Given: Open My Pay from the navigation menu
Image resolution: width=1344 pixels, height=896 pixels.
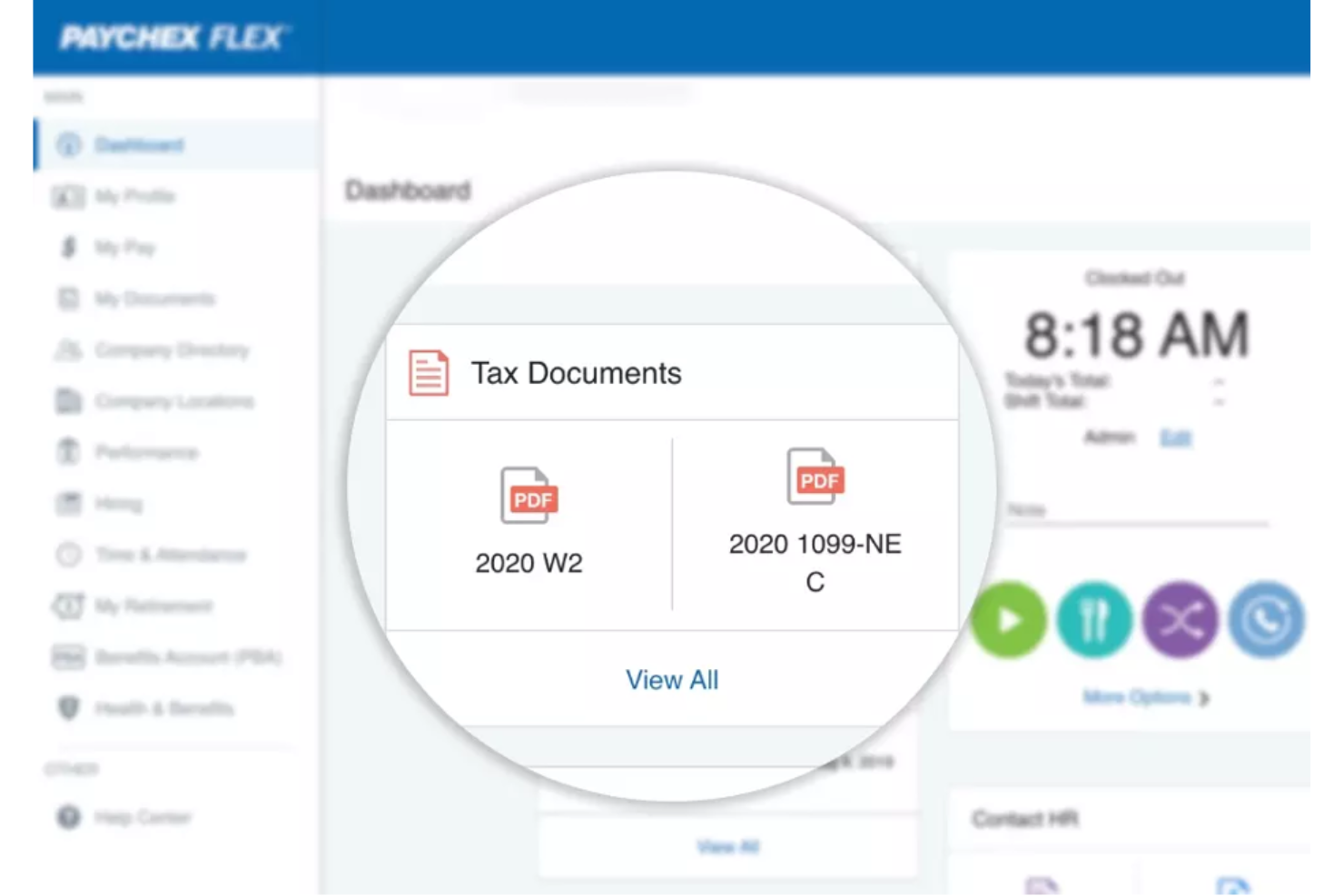Looking at the screenshot, I should click(x=123, y=248).
